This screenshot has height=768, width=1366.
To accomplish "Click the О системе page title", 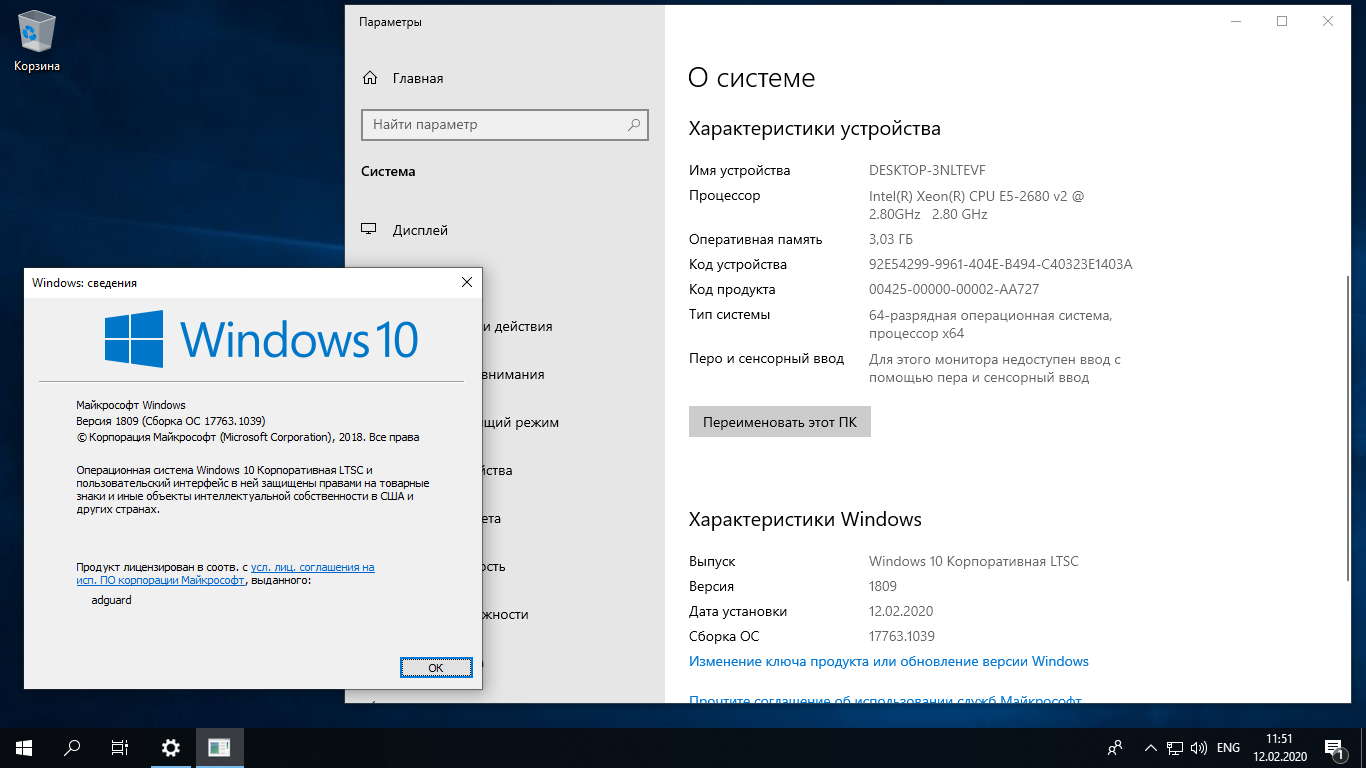I will pos(751,77).
